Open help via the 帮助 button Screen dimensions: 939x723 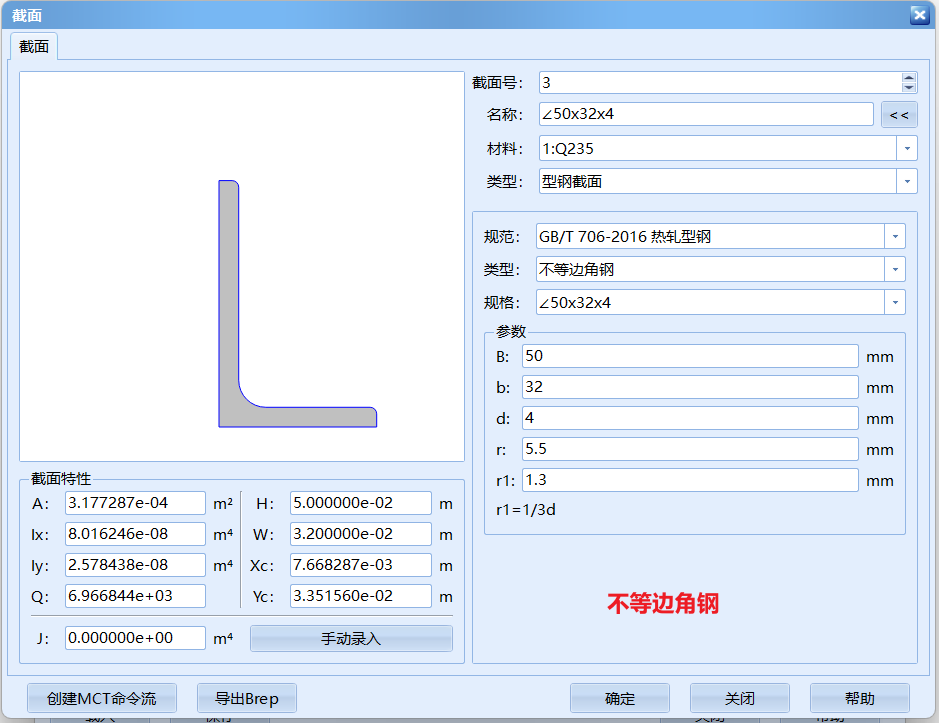(x=858, y=698)
